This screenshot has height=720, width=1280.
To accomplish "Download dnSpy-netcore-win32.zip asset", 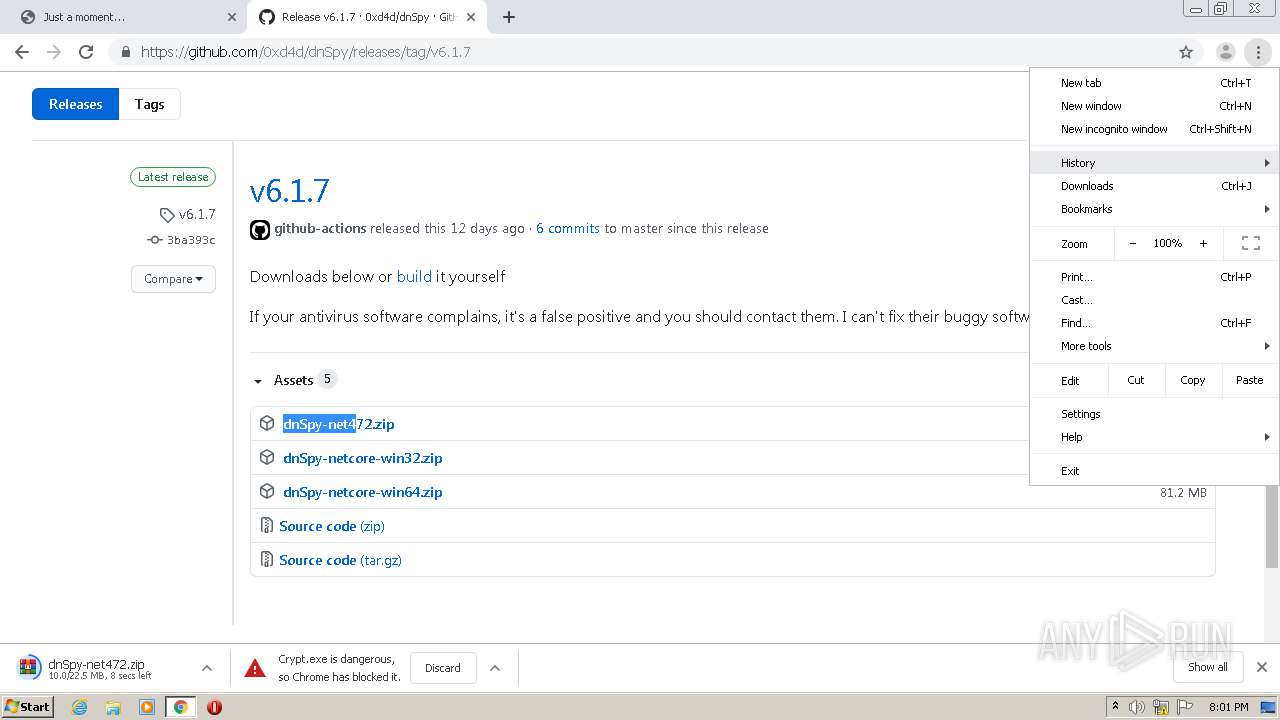I will click(x=362, y=458).
